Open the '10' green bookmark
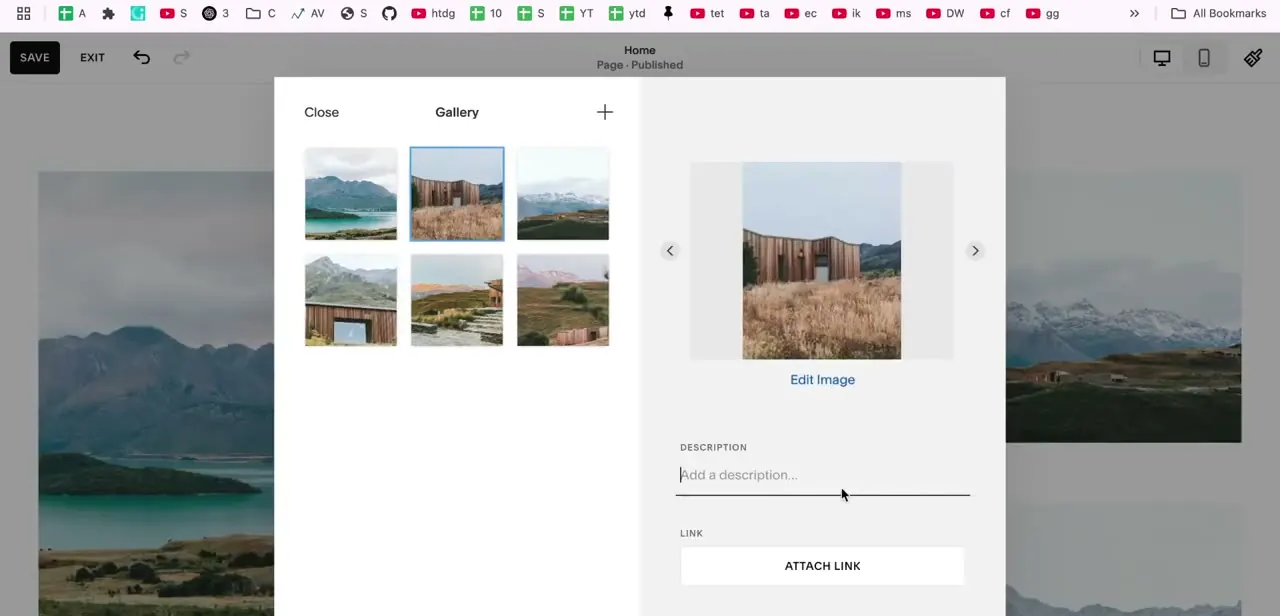Image resolution: width=1280 pixels, height=616 pixels. click(x=486, y=14)
